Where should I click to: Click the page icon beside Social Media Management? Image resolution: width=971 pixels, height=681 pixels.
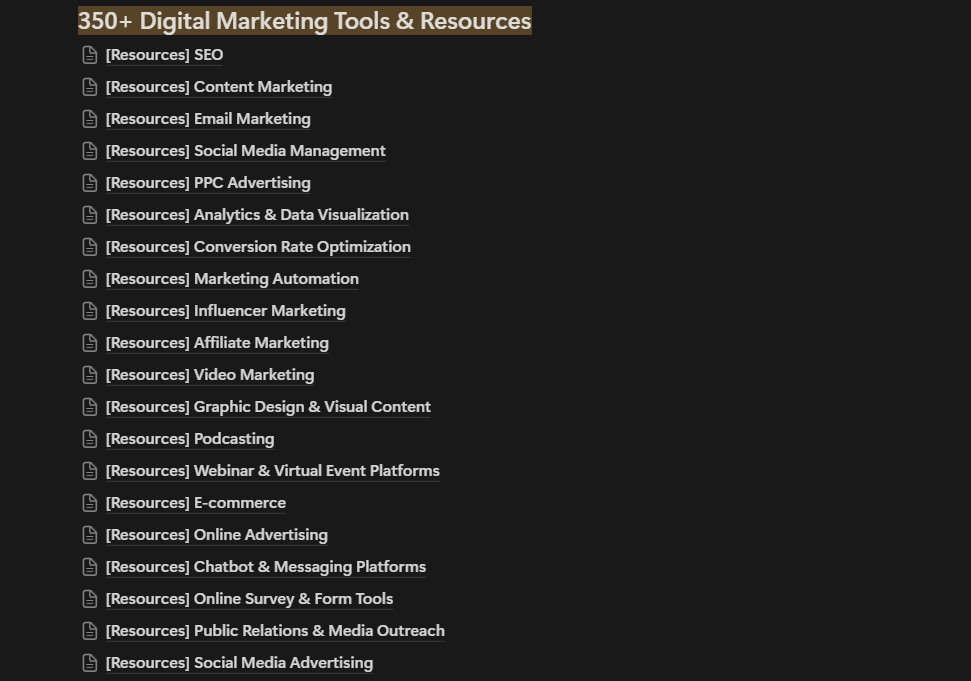90,151
